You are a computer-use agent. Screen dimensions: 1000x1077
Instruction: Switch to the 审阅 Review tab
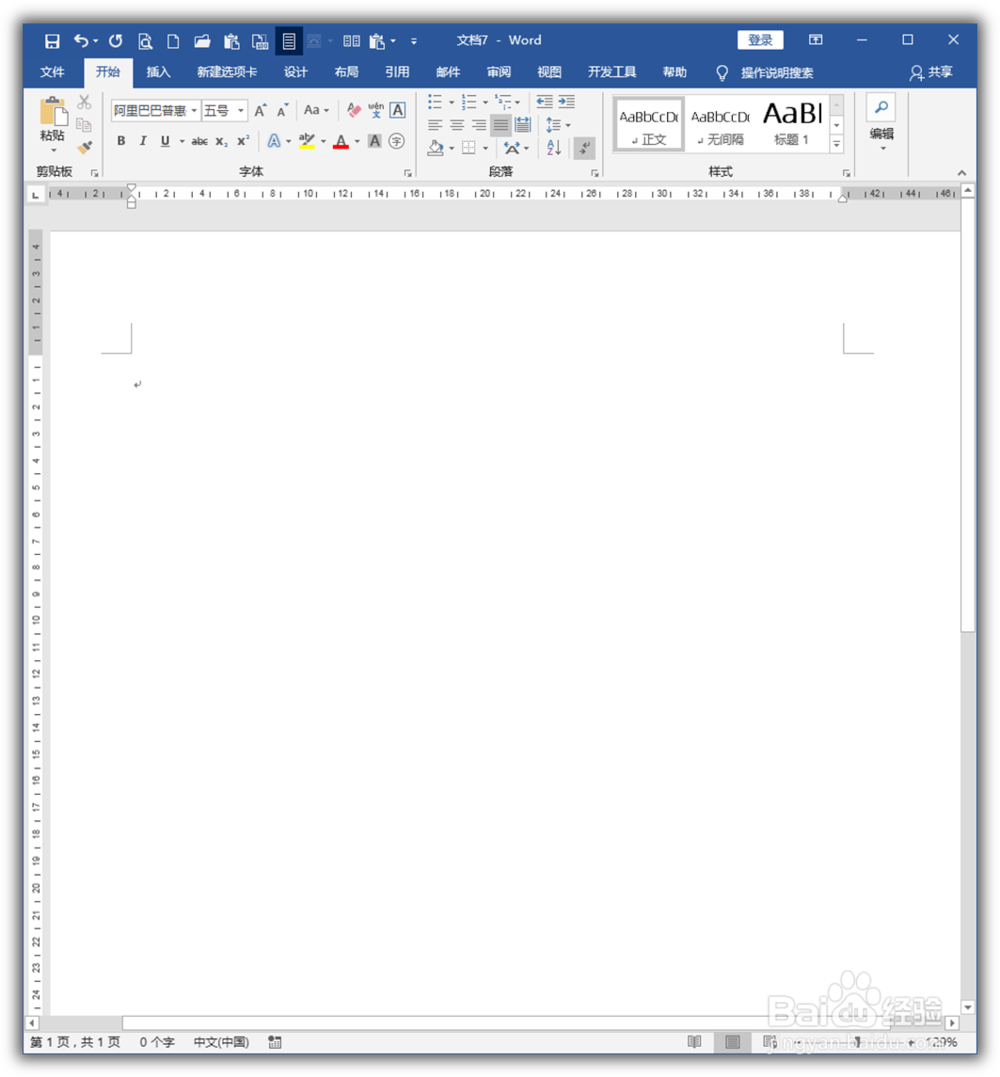click(x=499, y=72)
